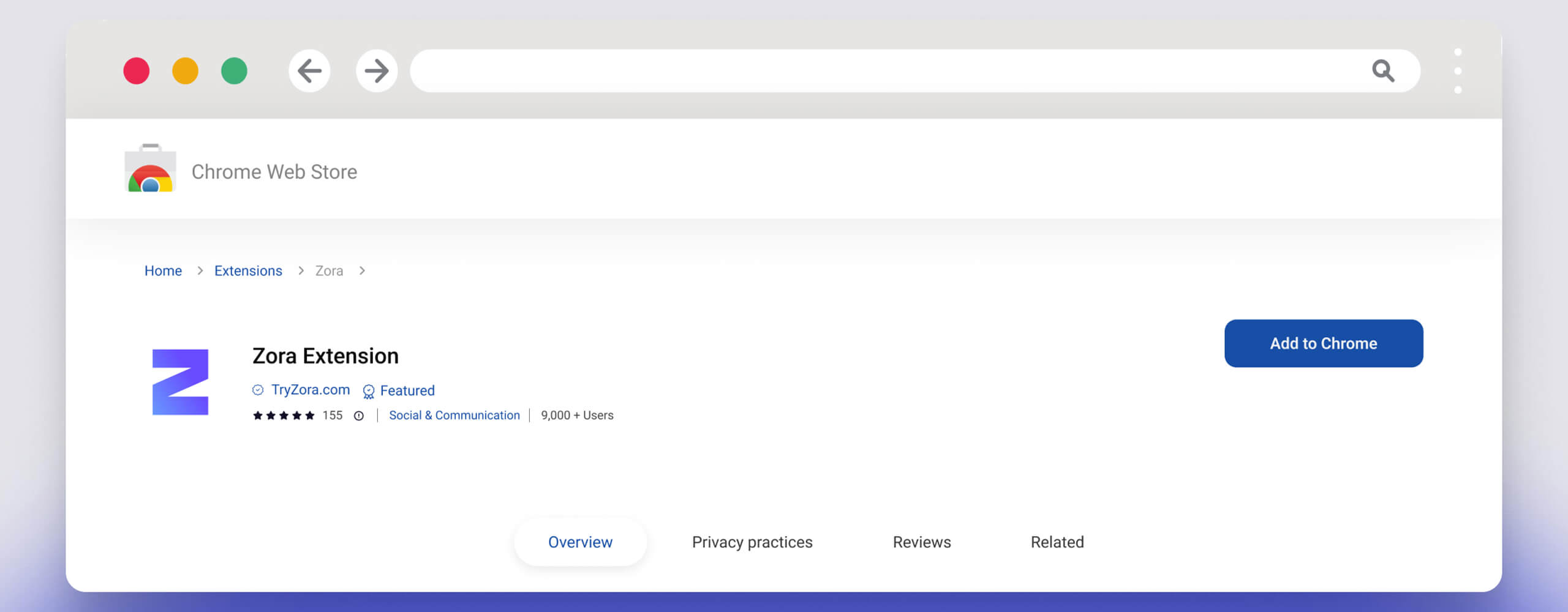This screenshot has height=612, width=1568.
Task: Open the three-dot browser menu
Action: [1458, 71]
